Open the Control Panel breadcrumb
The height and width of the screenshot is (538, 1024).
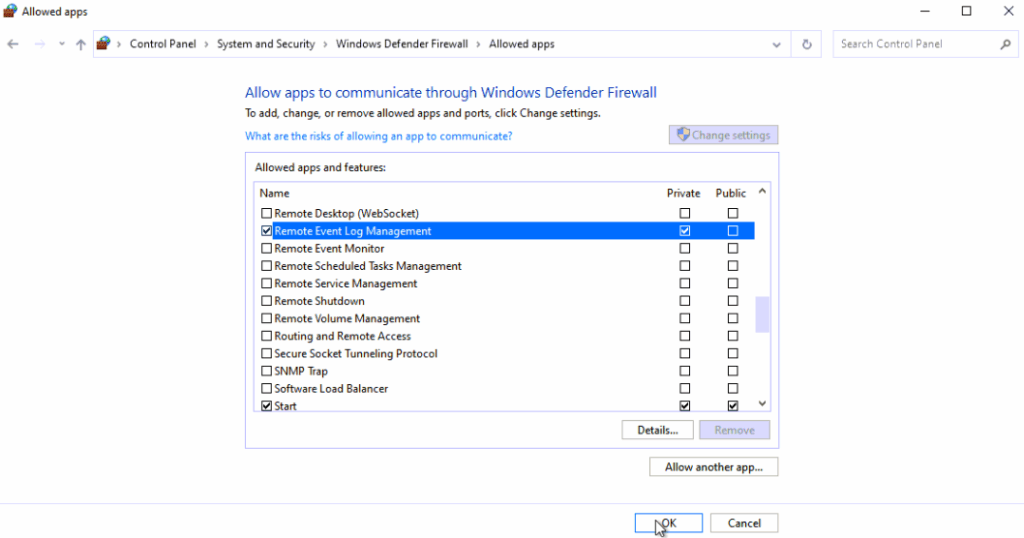[163, 44]
